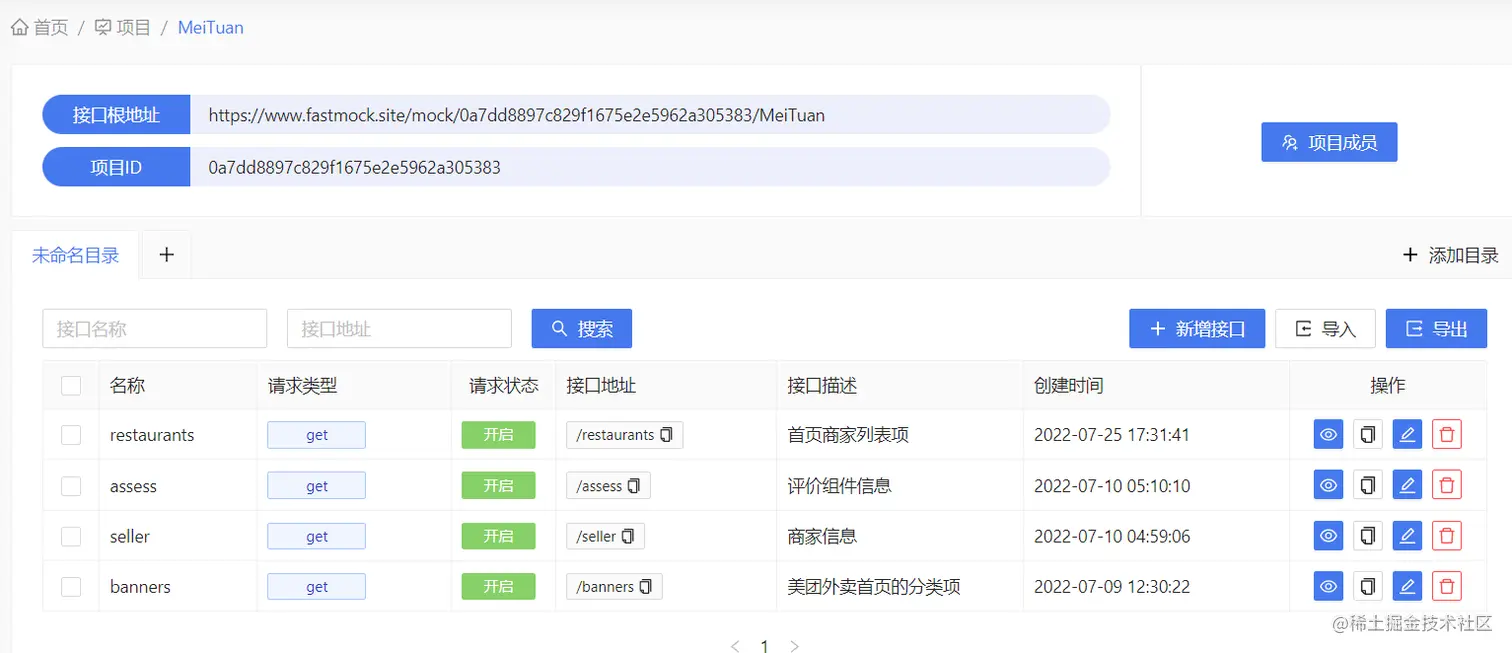The height and width of the screenshot is (653, 1512).
Task: Switch to the 未命名目录 tab
Action: pyautogui.click(x=76, y=255)
